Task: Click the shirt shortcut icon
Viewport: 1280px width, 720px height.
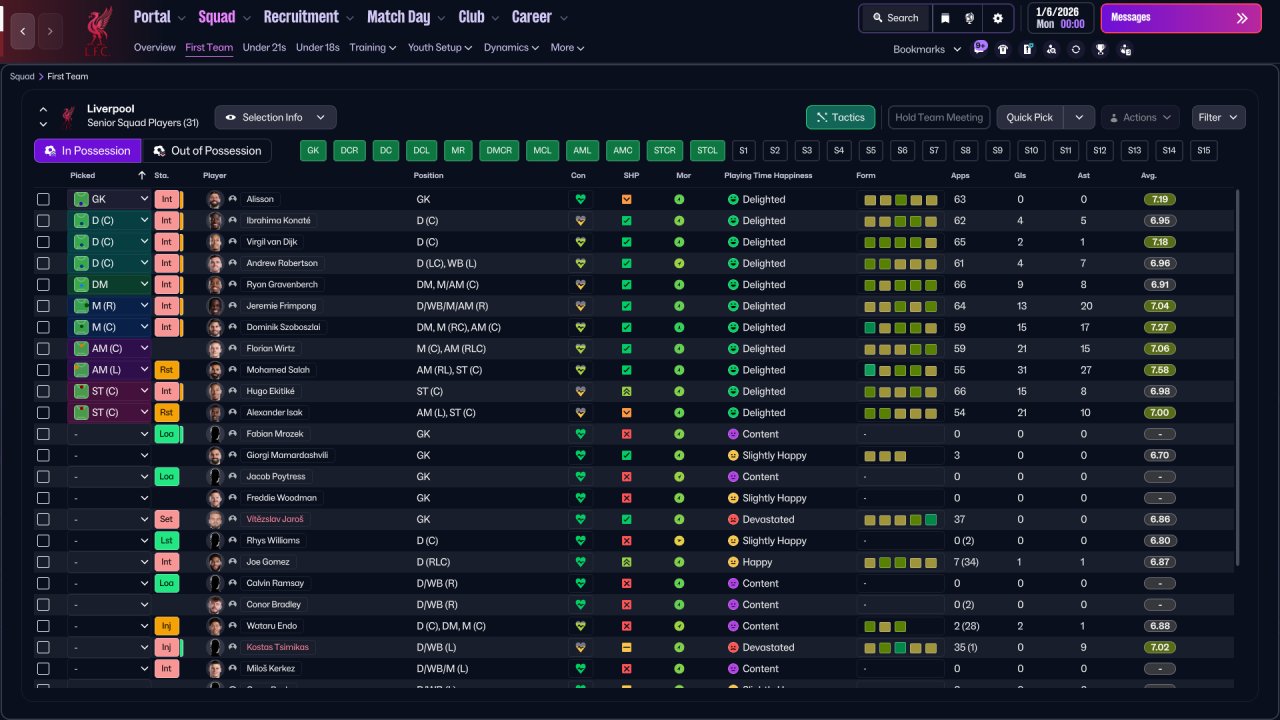Action: (1003, 49)
